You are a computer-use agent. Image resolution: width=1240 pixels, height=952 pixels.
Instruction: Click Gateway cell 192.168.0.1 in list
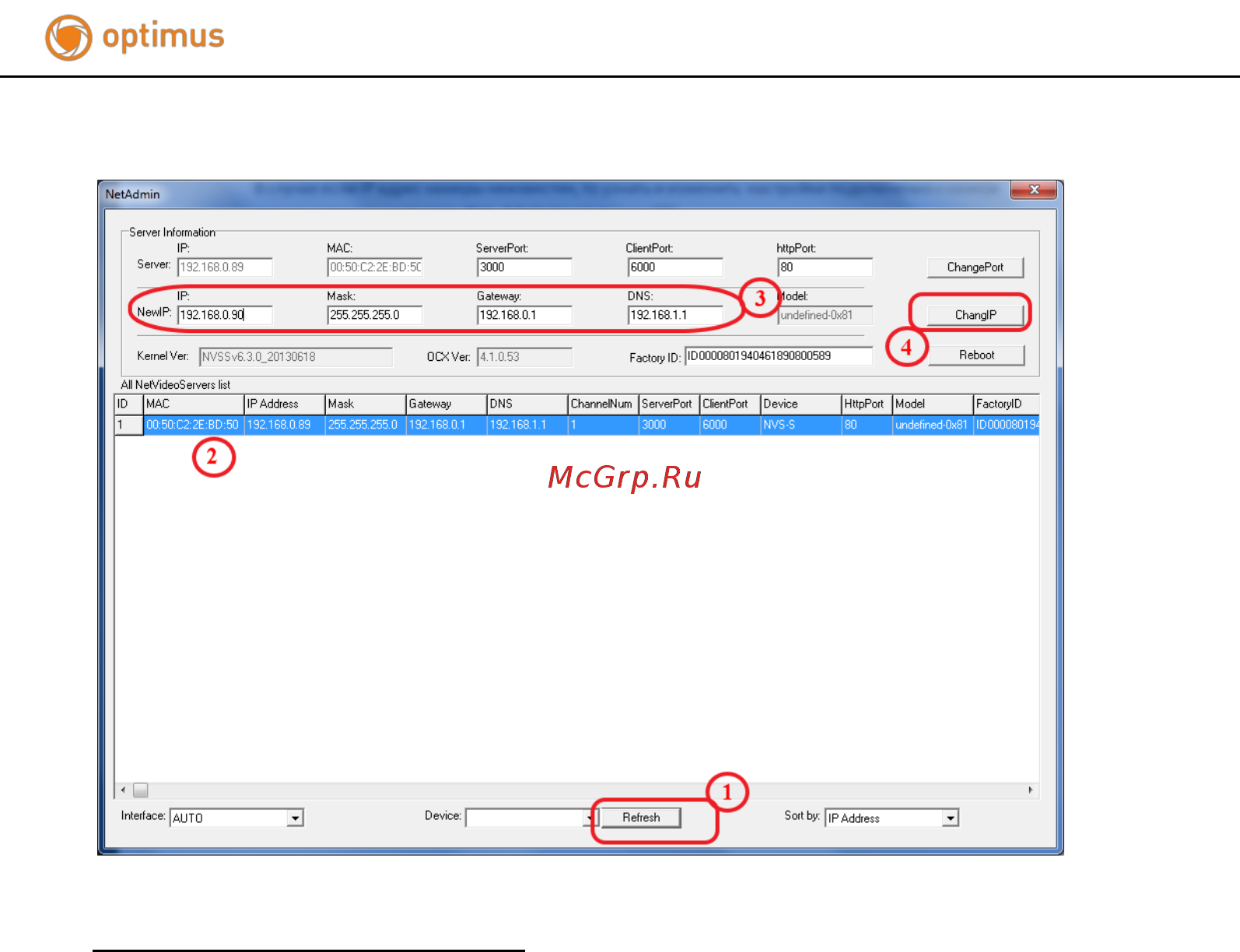click(x=447, y=425)
